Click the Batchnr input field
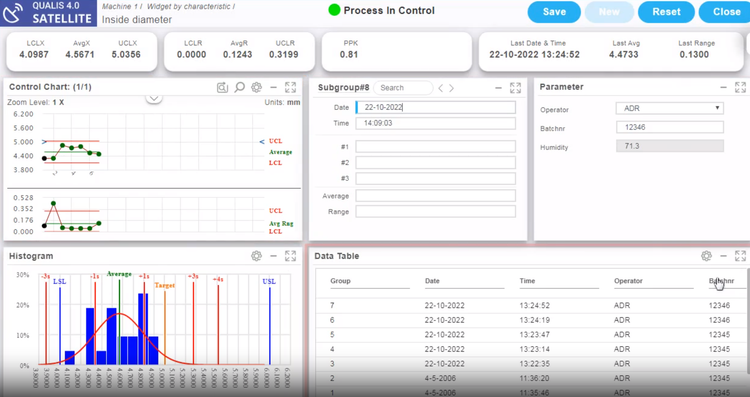Viewport: 750px width, 397px height. 670,127
